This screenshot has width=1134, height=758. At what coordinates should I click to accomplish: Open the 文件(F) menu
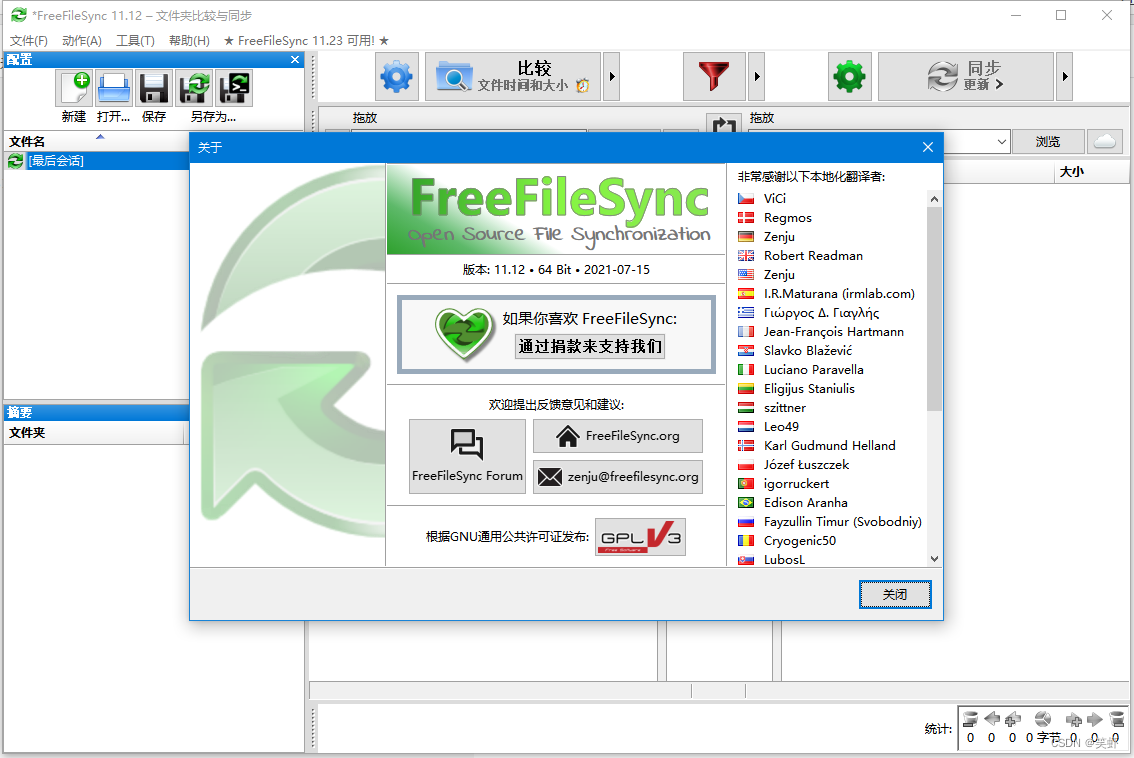click(x=29, y=41)
